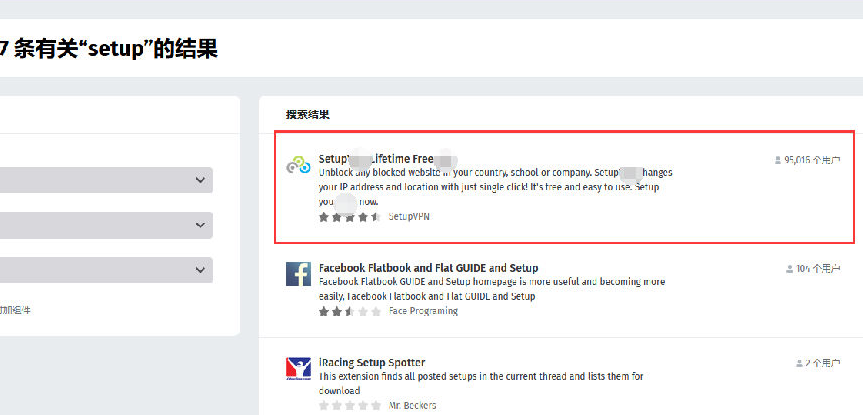This screenshot has width=863, height=415.
Task: Open Facebook Flatbook and Flat GUIDE and Setup
Action: tap(428, 268)
